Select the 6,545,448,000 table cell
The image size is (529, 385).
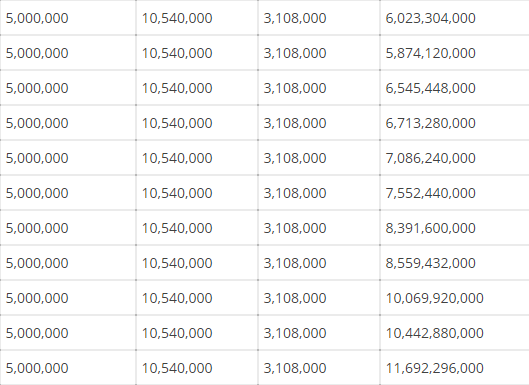coord(454,88)
